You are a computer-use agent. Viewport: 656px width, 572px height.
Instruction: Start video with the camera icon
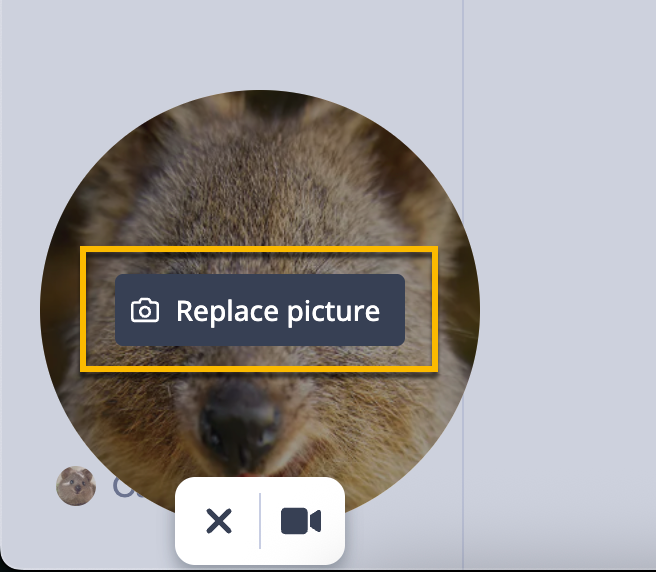(x=301, y=521)
